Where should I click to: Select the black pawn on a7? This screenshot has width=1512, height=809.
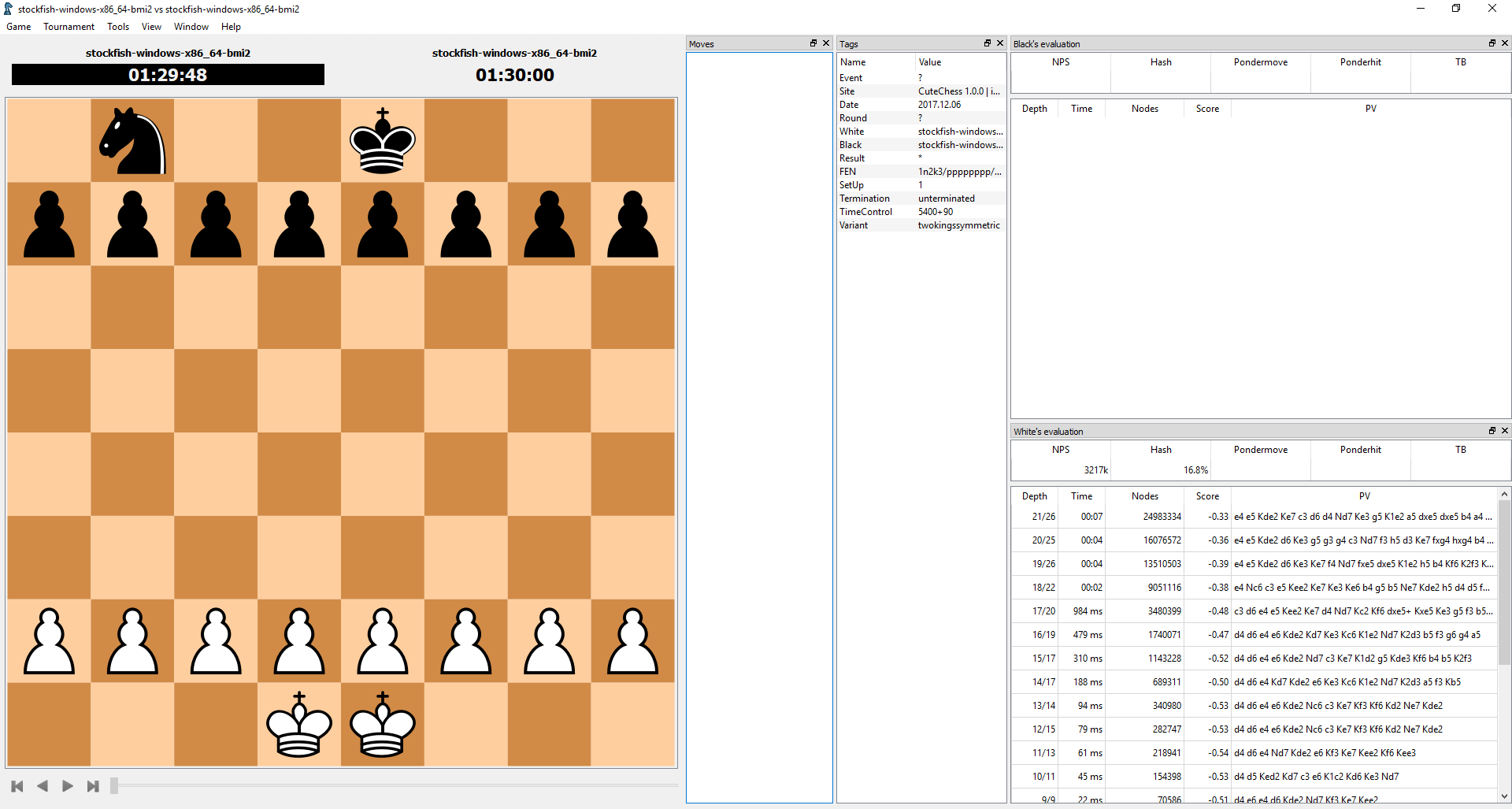(x=49, y=225)
